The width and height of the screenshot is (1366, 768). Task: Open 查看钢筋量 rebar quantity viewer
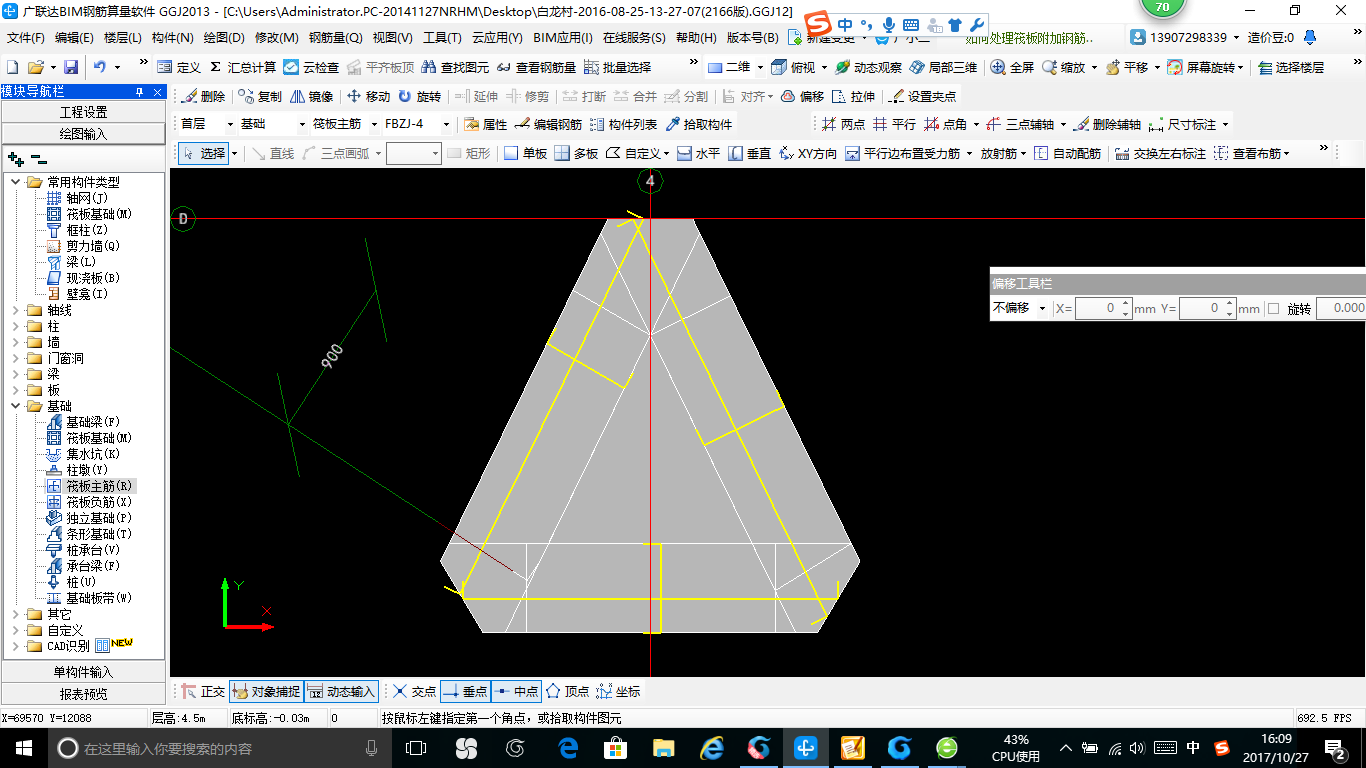[537, 67]
